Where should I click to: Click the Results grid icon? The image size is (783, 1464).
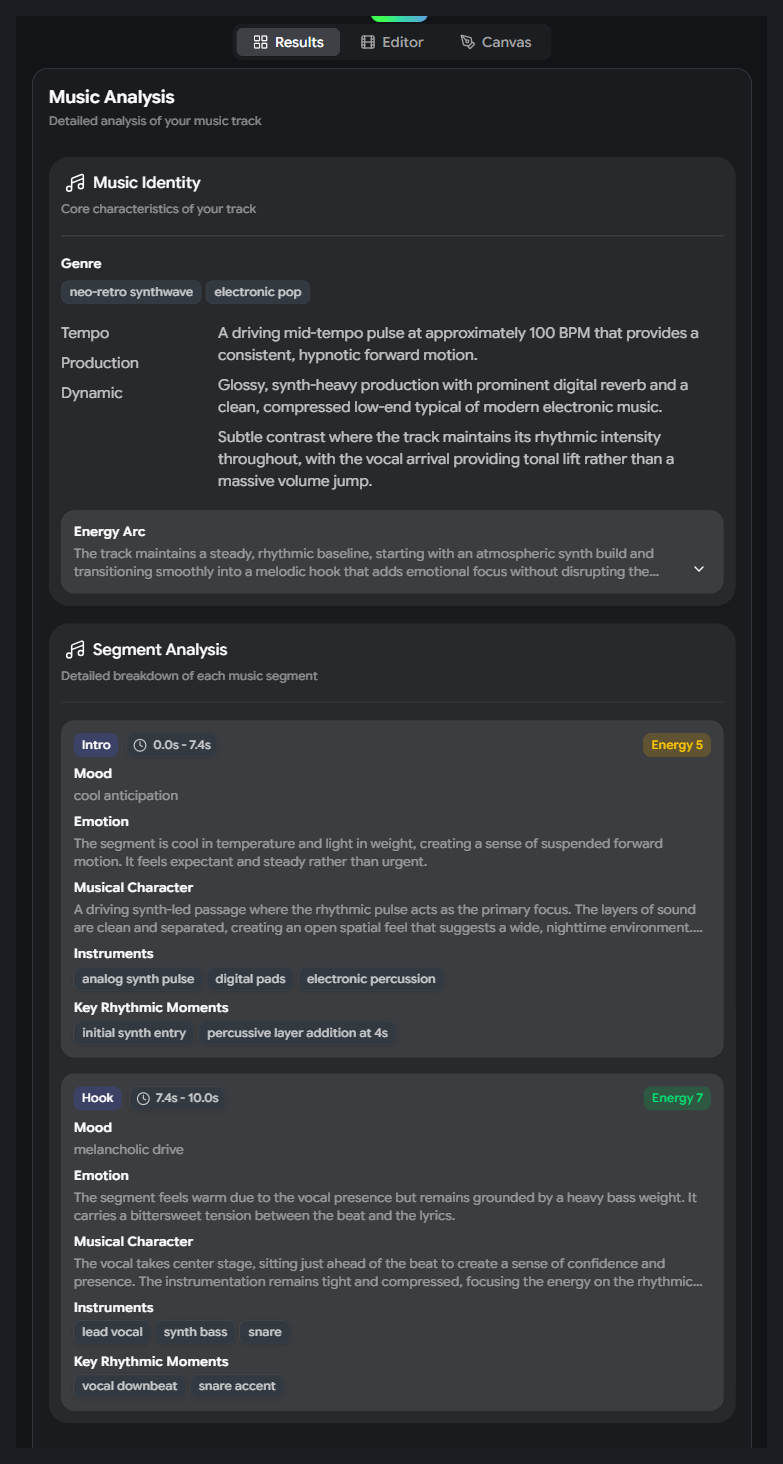[x=260, y=42]
